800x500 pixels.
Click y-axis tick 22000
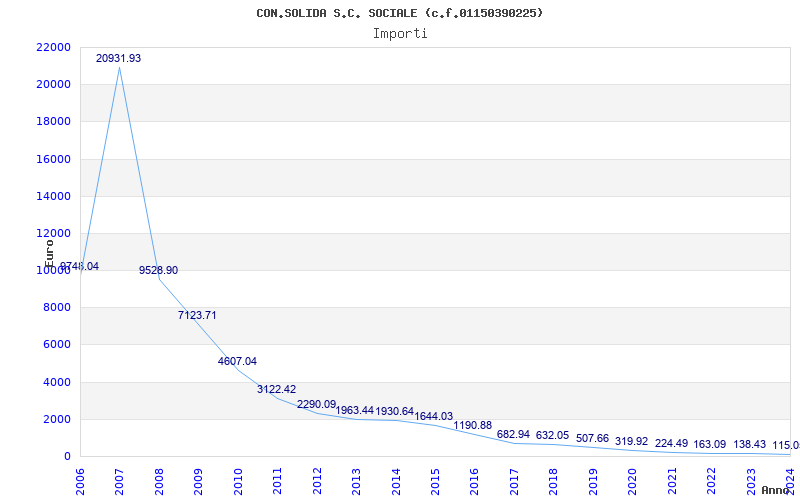point(54,47)
